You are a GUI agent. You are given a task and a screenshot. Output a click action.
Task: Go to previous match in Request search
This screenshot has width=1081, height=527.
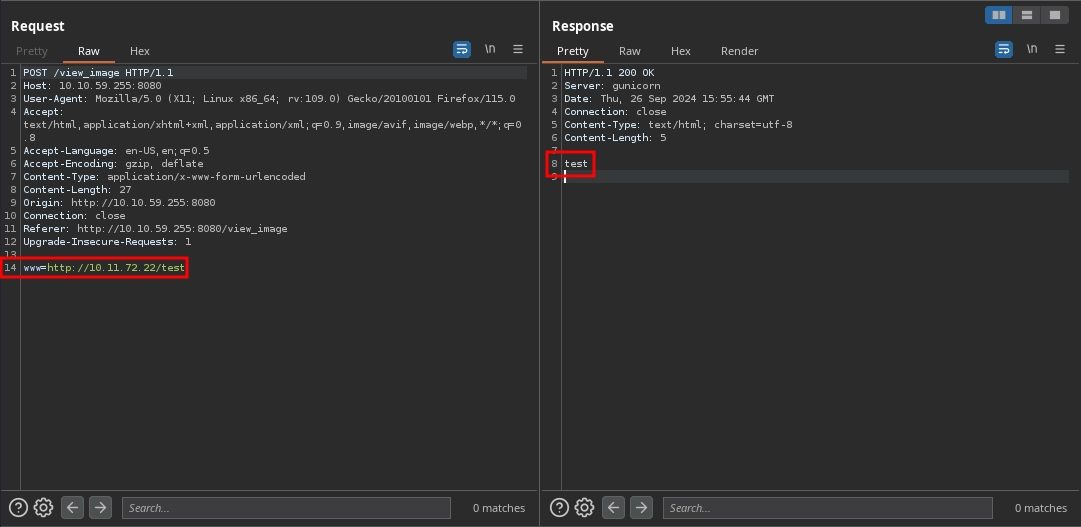pos(72,508)
